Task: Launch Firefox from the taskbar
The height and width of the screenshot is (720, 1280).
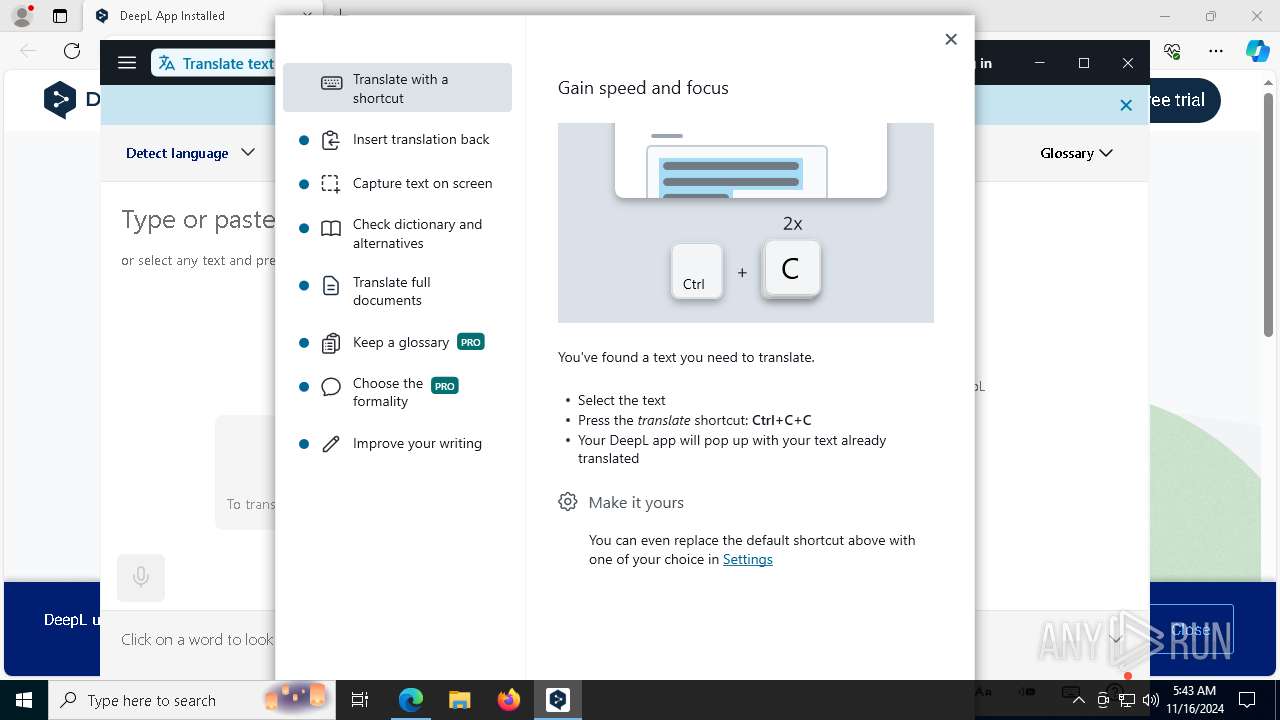Action: pos(509,700)
